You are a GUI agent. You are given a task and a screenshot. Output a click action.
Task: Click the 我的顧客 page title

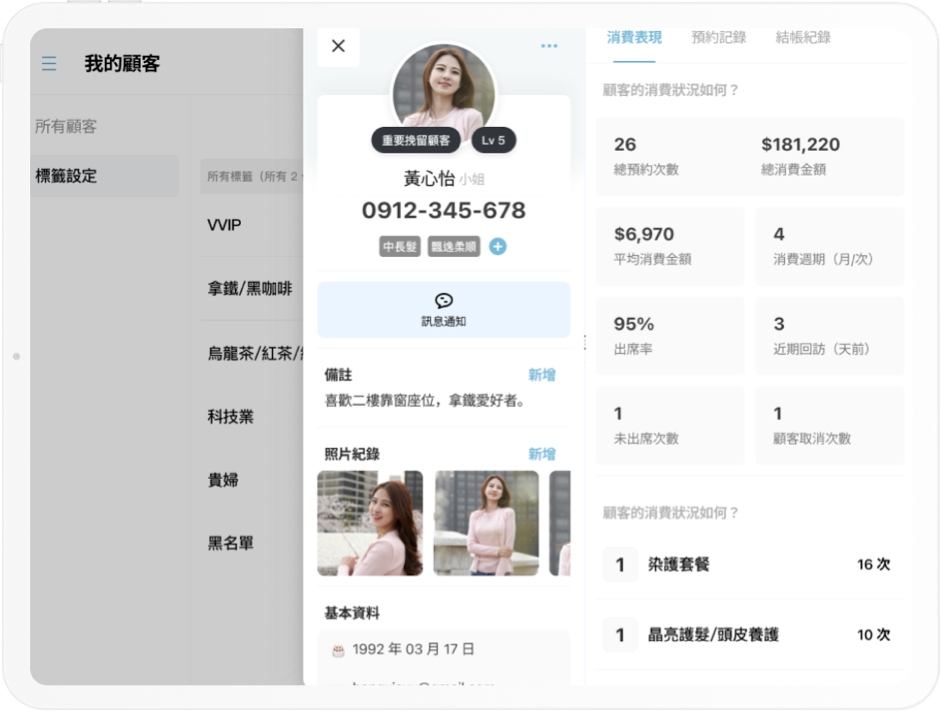(122, 64)
